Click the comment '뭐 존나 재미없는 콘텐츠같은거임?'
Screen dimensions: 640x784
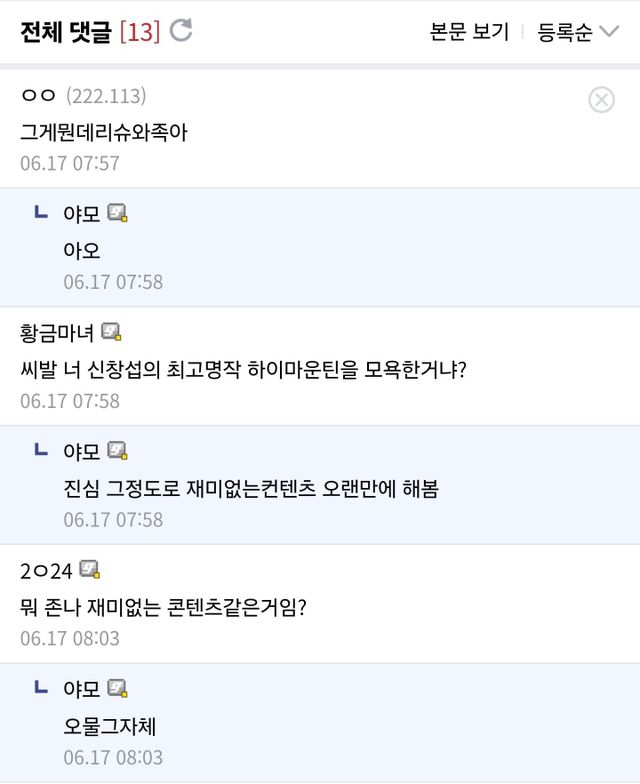click(163, 607)
